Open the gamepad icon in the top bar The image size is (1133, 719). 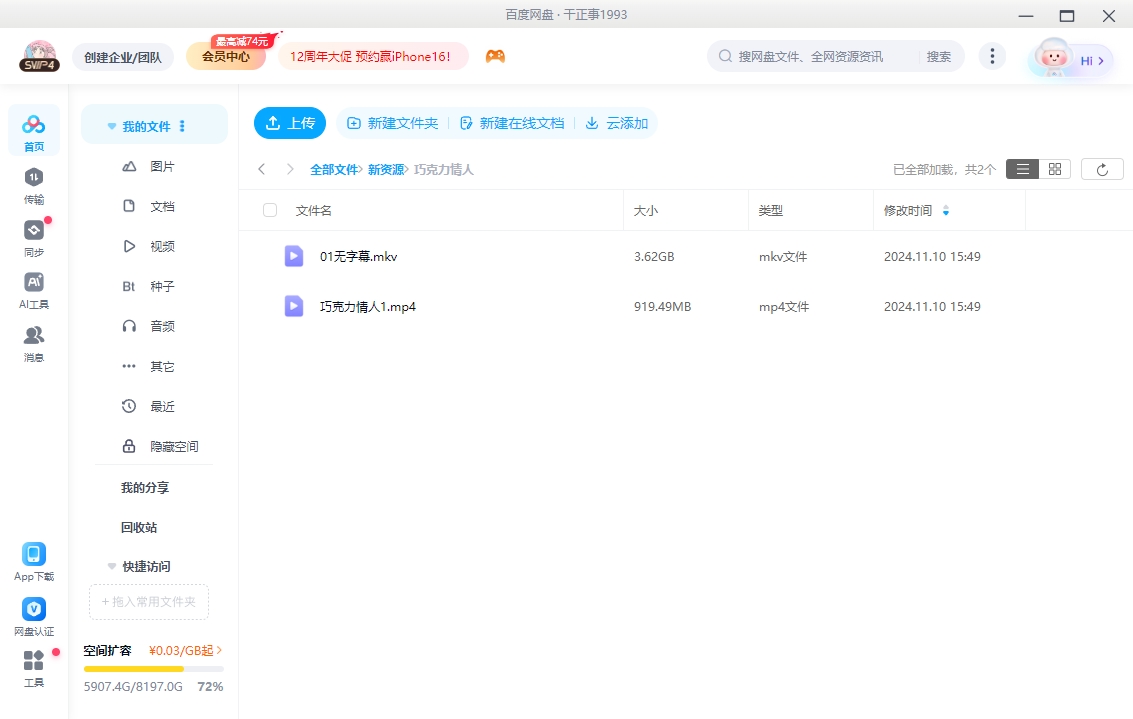click(495, 56)
